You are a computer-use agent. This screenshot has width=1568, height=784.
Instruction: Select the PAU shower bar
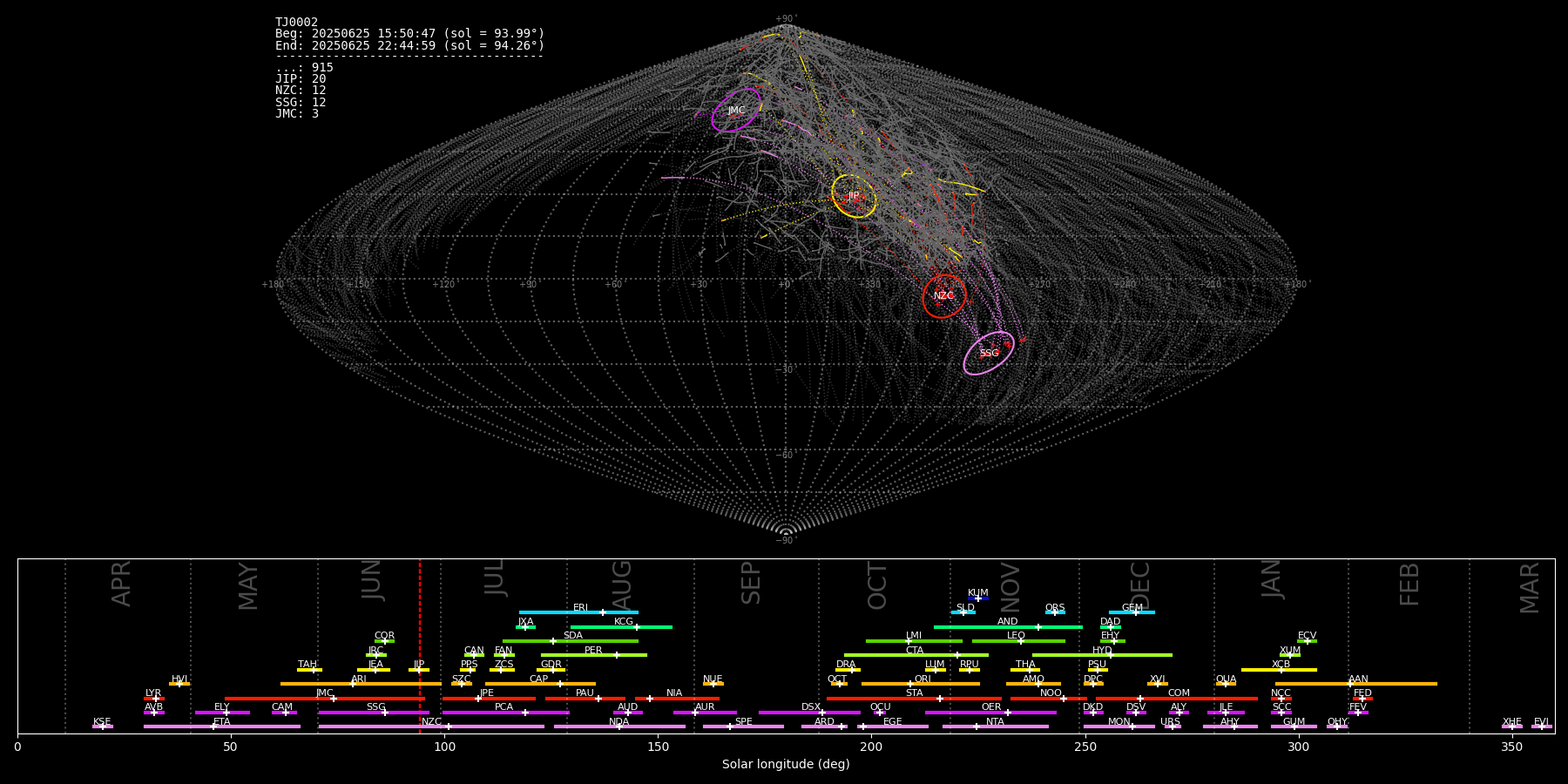[x=585, y=698]
